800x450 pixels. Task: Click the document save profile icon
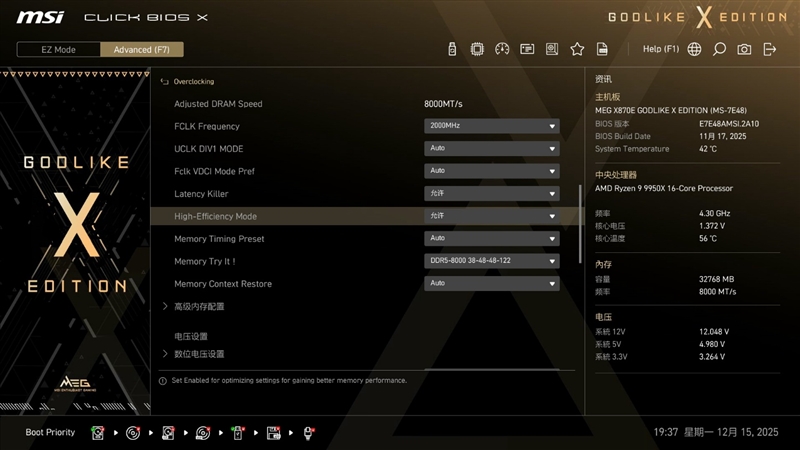[x=602, y=49]
